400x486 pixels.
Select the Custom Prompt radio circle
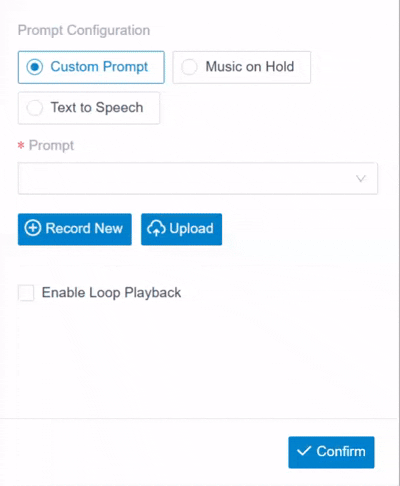pos(35,67)
